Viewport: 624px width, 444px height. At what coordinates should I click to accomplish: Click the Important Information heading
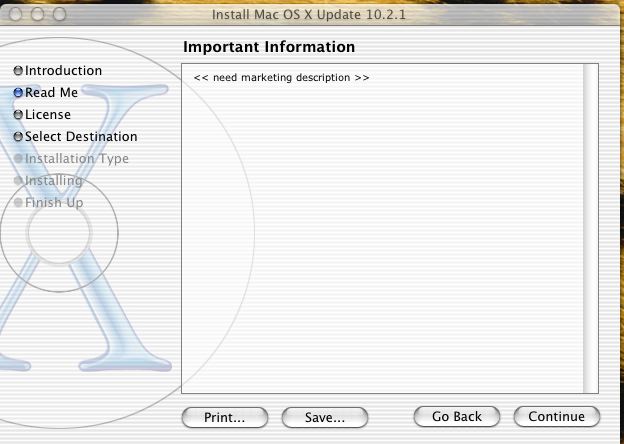[x=269, y=47]
